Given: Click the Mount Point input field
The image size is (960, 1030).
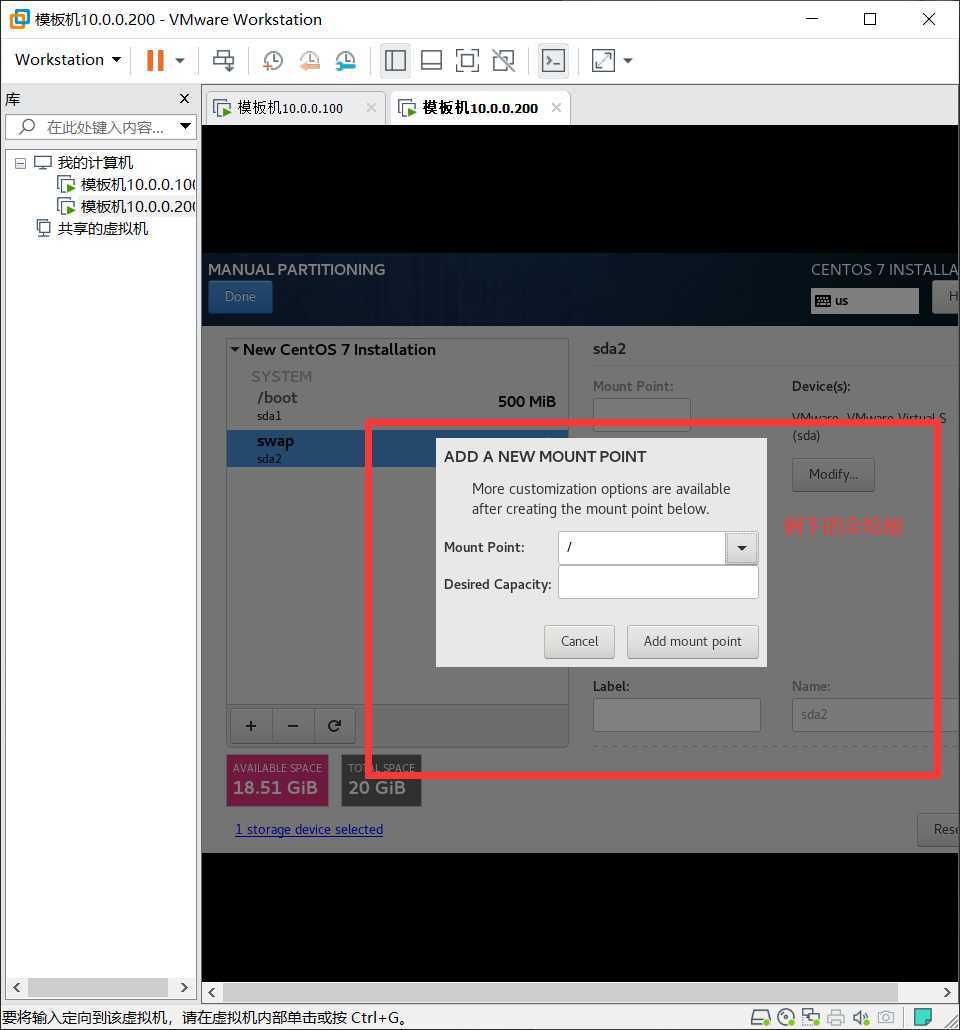Looking at the screenshot, I should 642,547.
